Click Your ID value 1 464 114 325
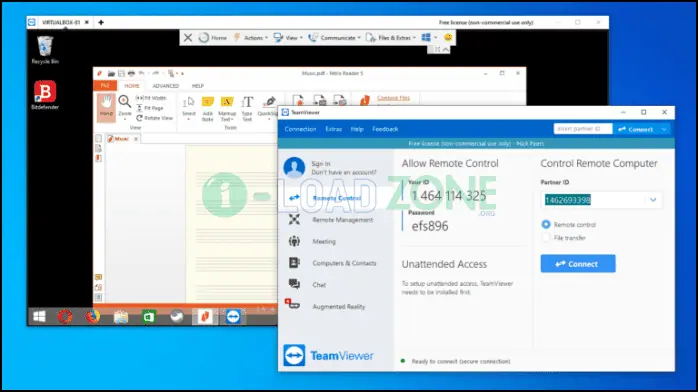Image resolution: width=698 pixels, height=392 pixels. tap(448, 196)
